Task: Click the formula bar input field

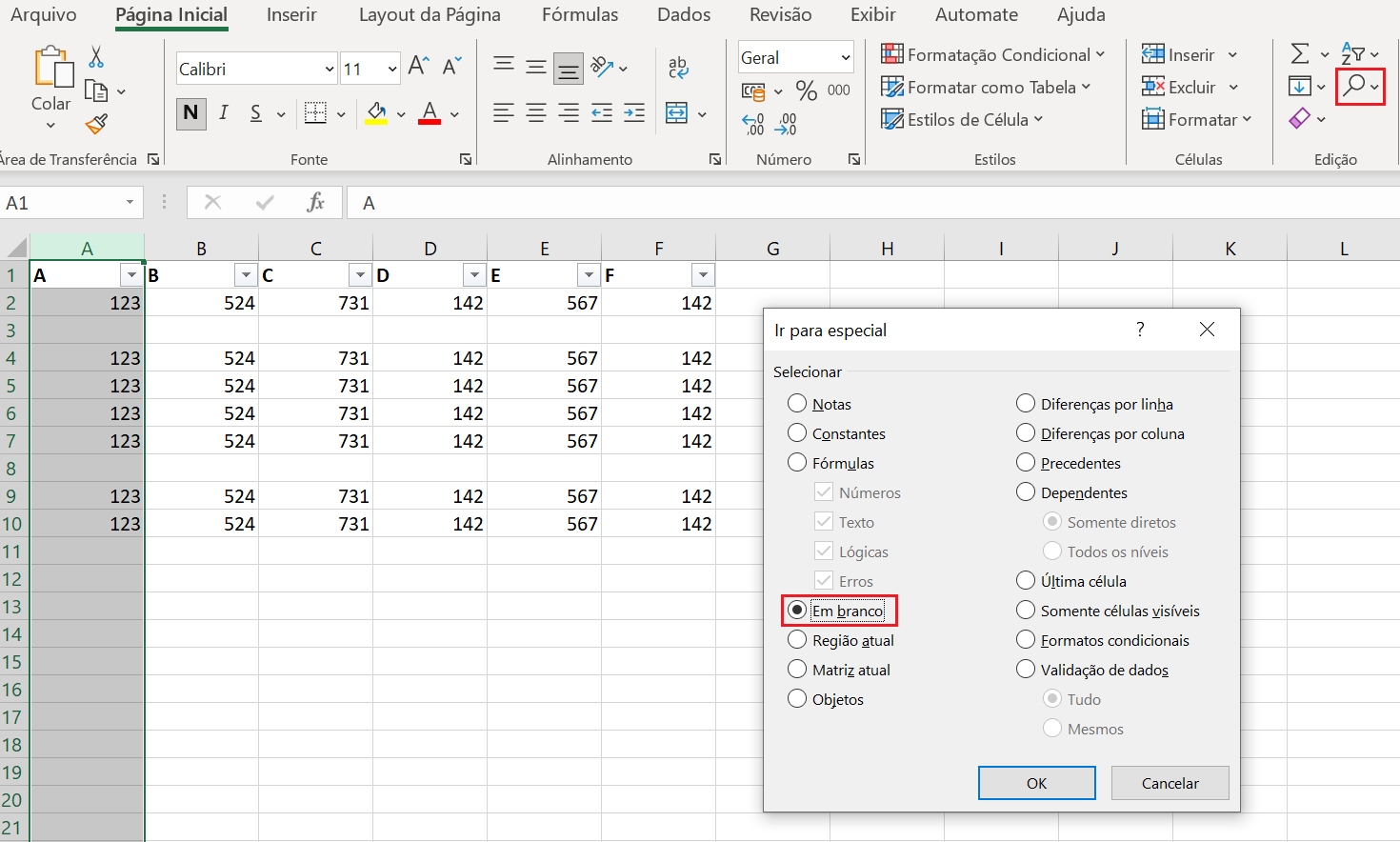Action: [x=873, y=203]
